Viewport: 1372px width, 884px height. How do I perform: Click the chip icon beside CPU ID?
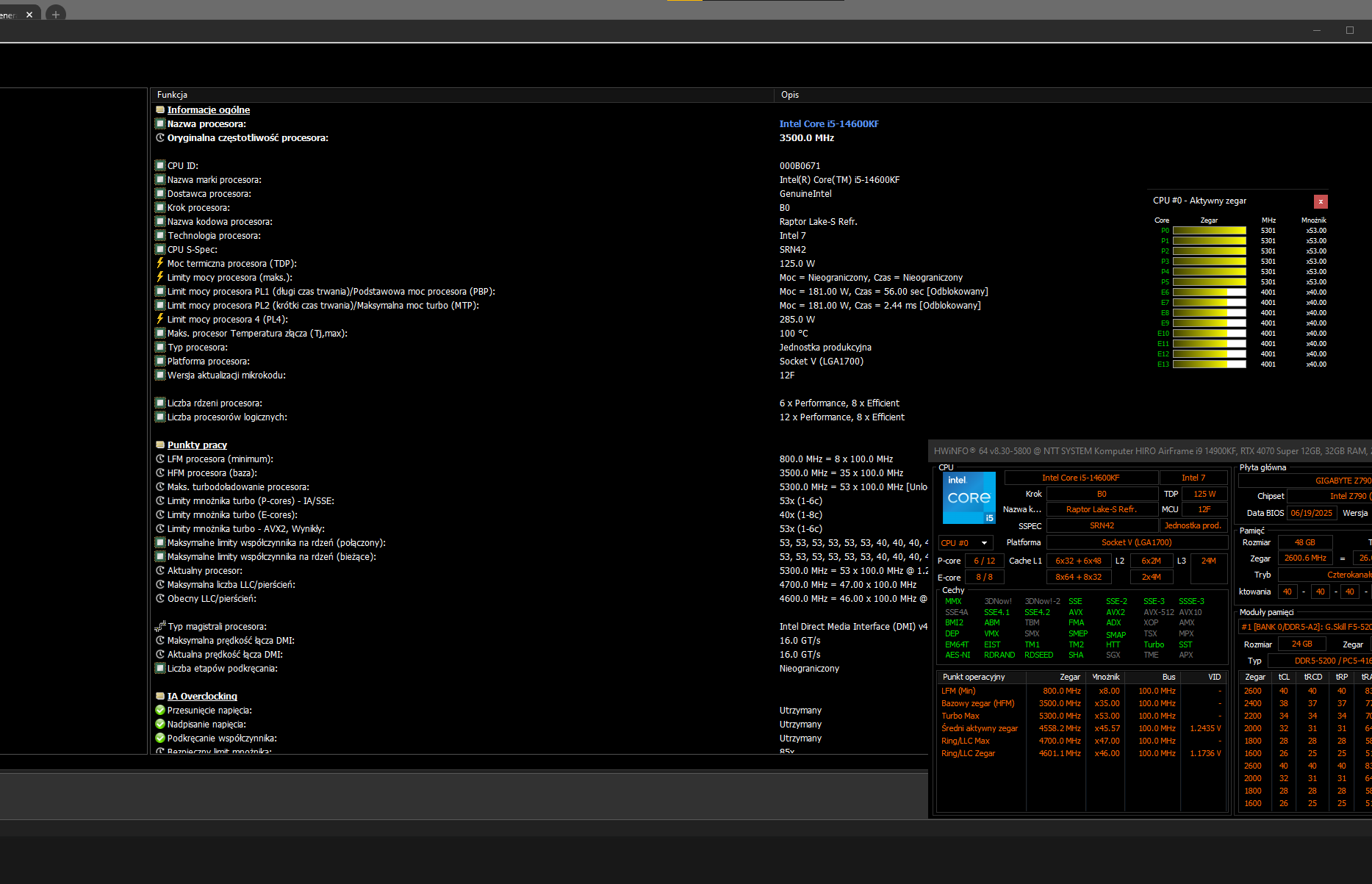(159, 165)
